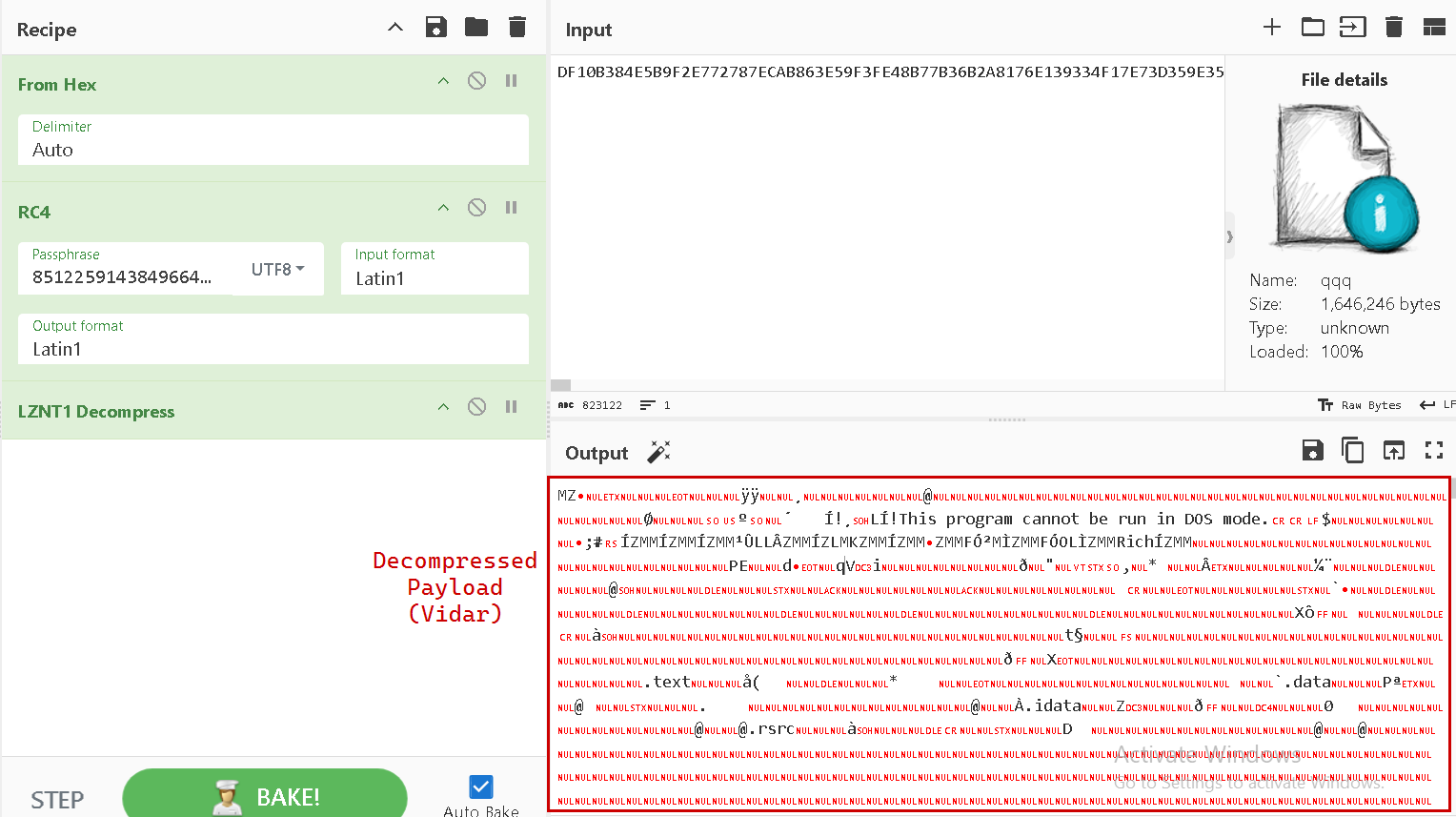Save output to file
Screen dimensions: 1456x817
(1312, 451)
